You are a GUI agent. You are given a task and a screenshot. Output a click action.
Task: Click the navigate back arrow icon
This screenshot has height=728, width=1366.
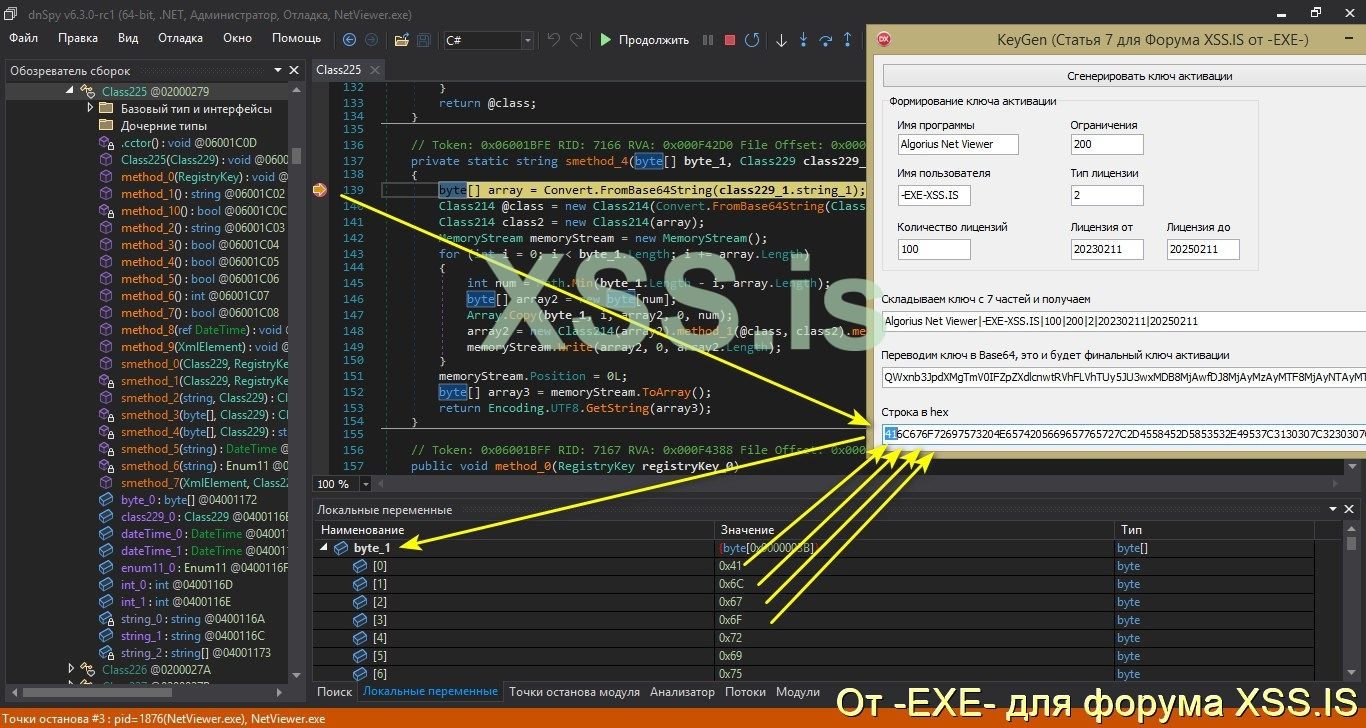click(349, 40)
